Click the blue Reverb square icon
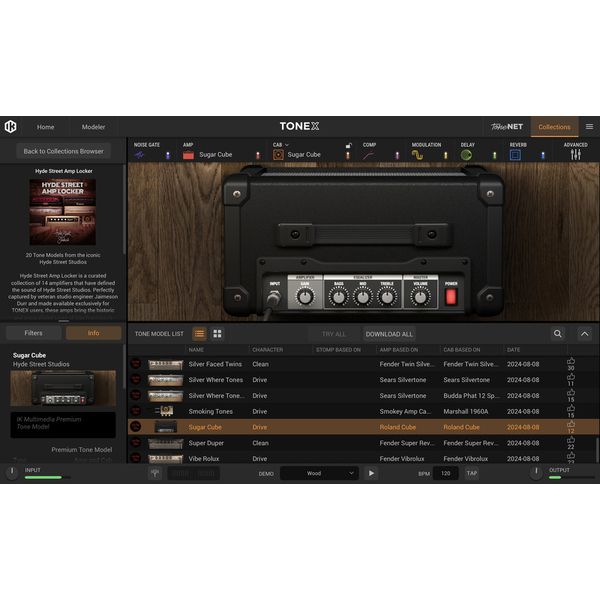Image resolution: width=600 pixels, height=600 pixels. [515, 155]
